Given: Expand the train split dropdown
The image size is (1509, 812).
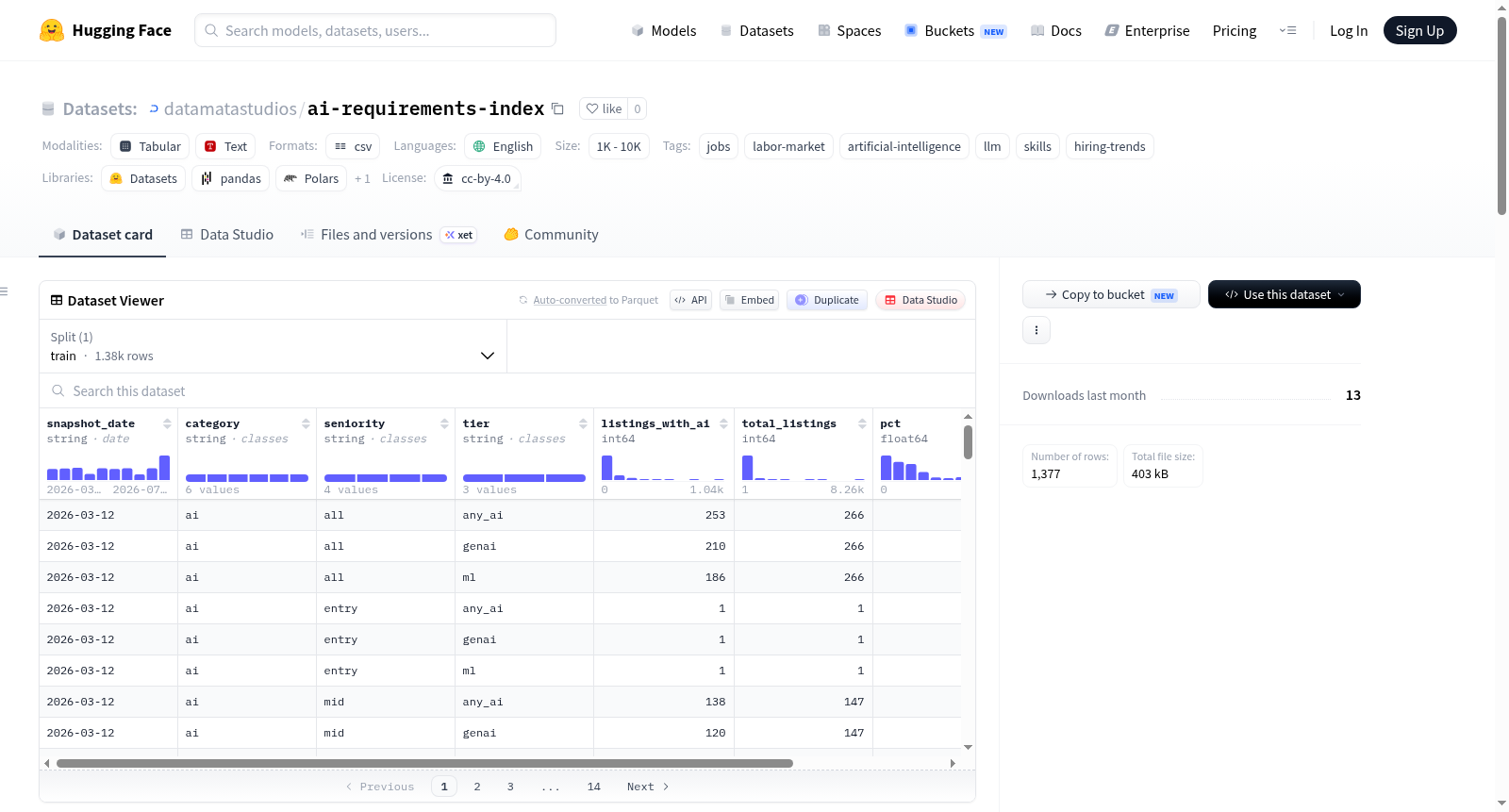Looking at the screenshot, I should (x=273, y=346).
